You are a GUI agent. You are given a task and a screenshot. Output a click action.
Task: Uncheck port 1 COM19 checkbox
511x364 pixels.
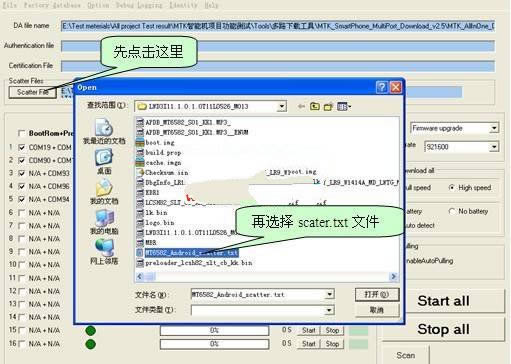(22, 147)
